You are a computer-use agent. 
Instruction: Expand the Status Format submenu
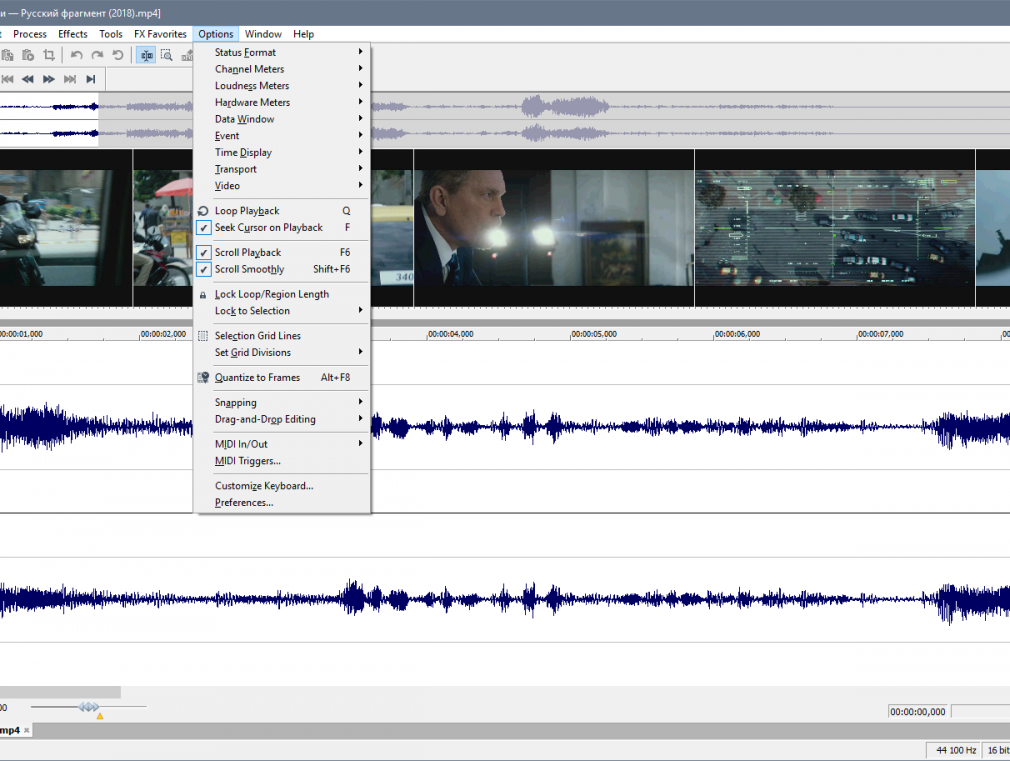click(x=245, y=53)
